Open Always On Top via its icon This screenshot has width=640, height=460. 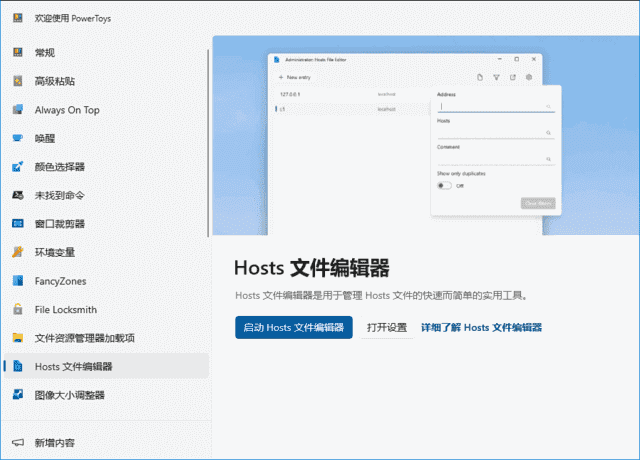[17, 110]
